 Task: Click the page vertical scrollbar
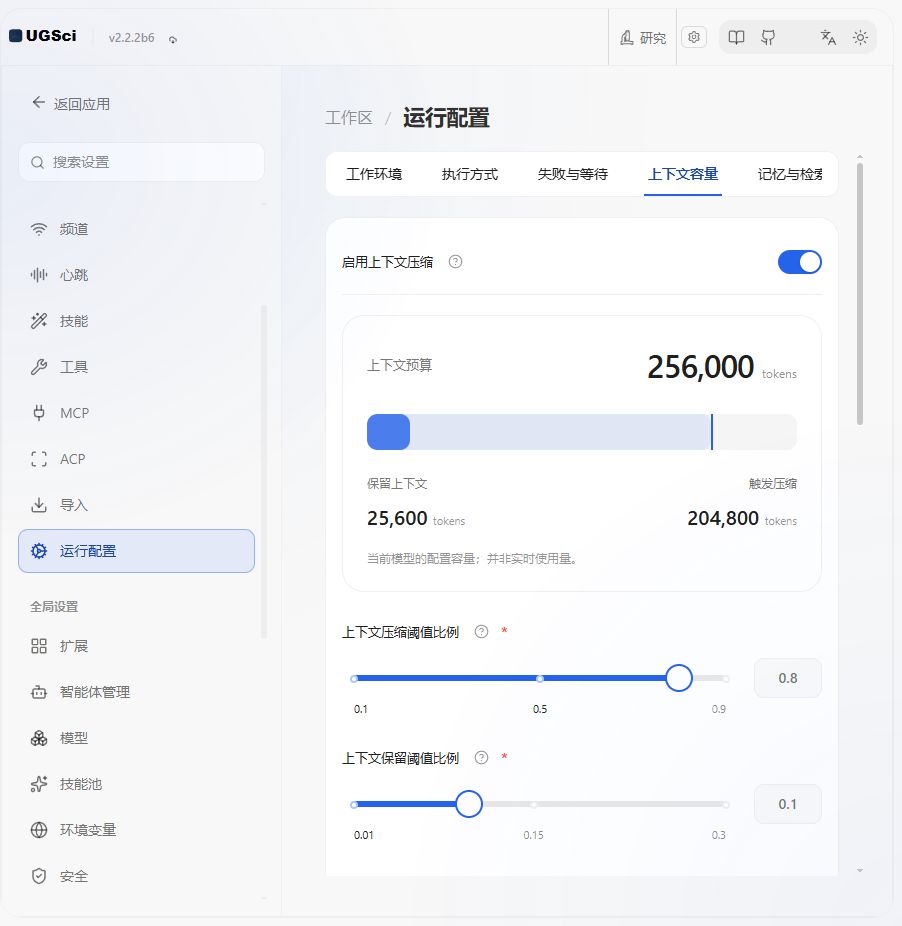(x=860, y=294)
